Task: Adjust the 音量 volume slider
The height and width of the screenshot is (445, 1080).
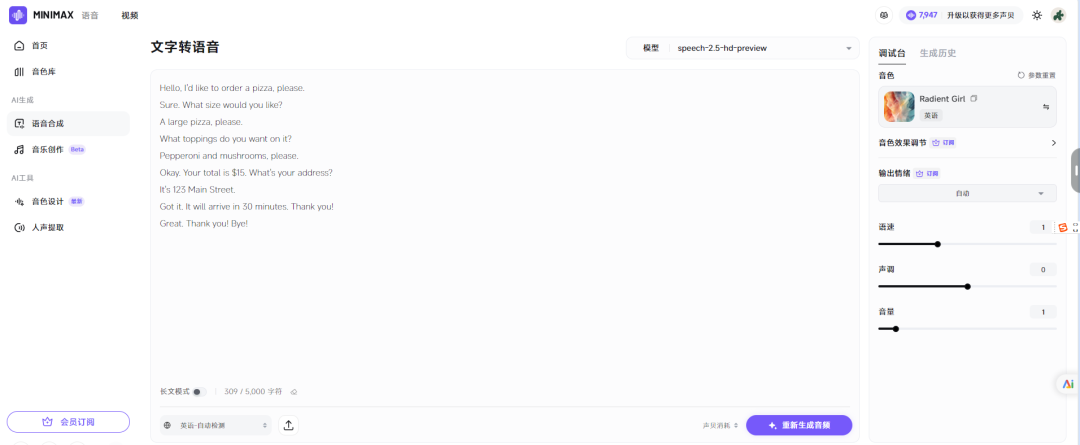Action: tap(895, 329)
